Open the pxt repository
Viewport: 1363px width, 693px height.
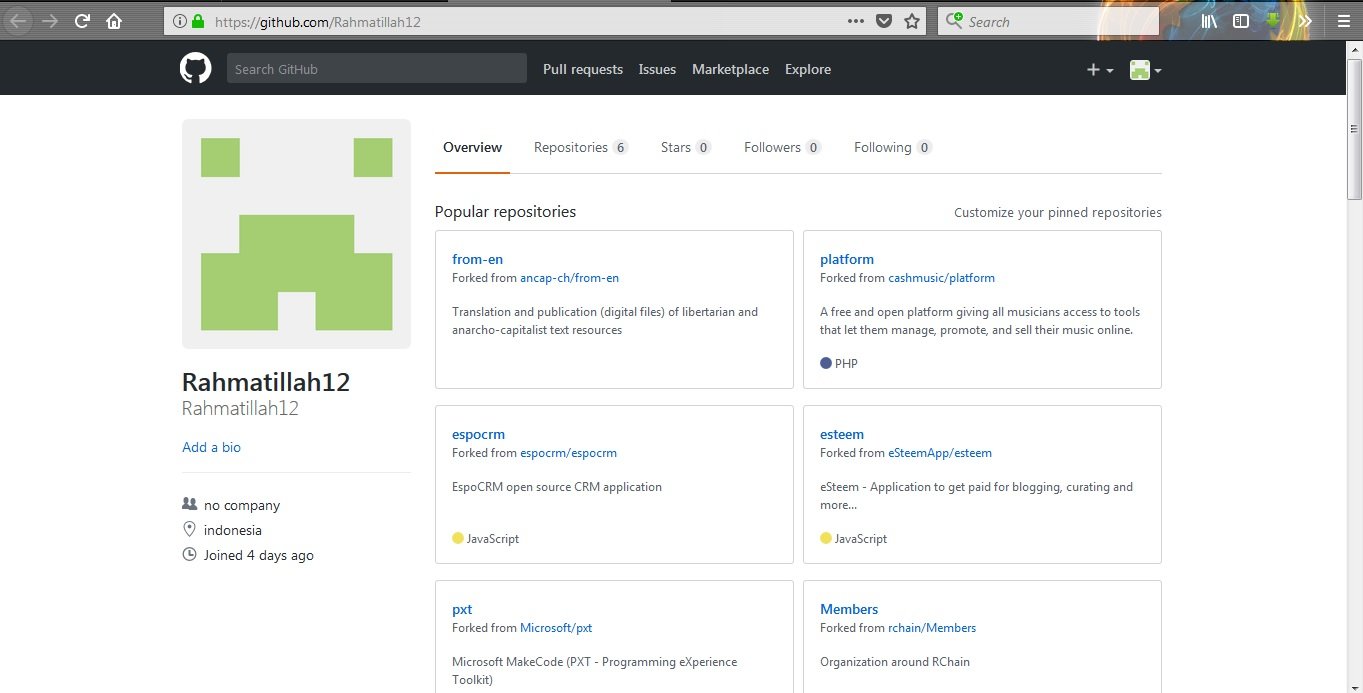462,609
